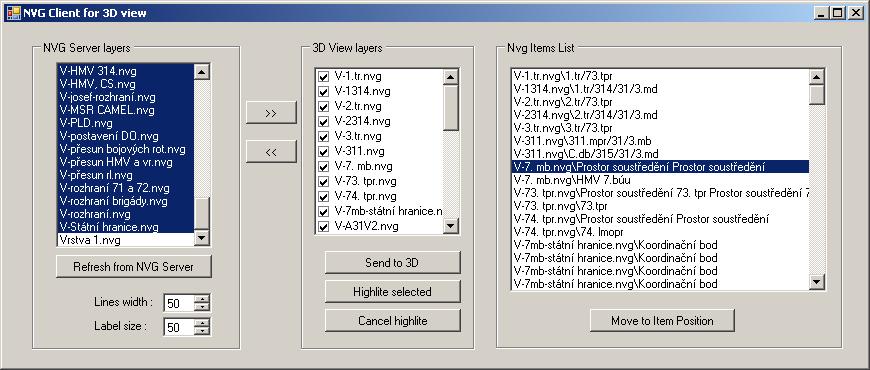This screenshot has height=370, width=870.
Task: Select V-Státní hranice.nvg server layer
Action: 126,227
